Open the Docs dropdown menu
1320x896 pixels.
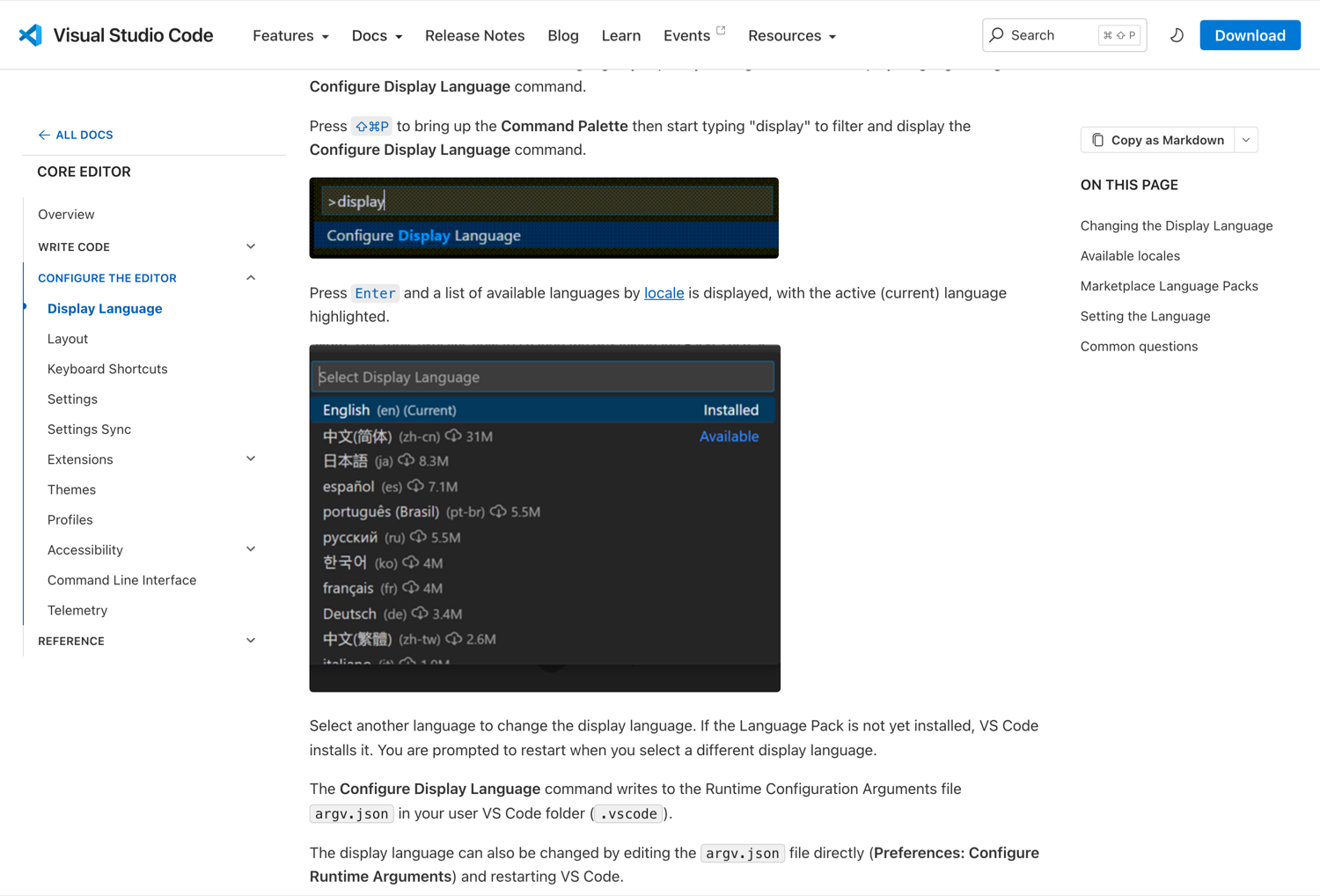(x=377, y=35)
